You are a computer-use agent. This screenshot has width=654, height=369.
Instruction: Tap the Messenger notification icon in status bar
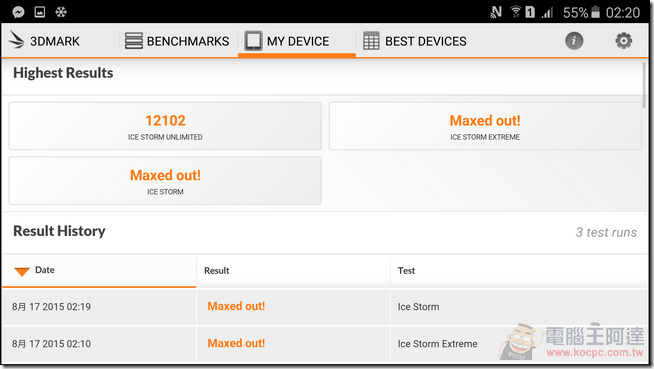click(18, 12)
